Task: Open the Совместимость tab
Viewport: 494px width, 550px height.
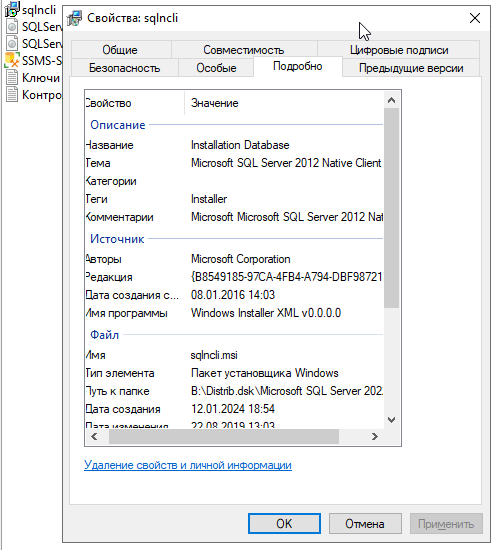Action: (244, 50)
